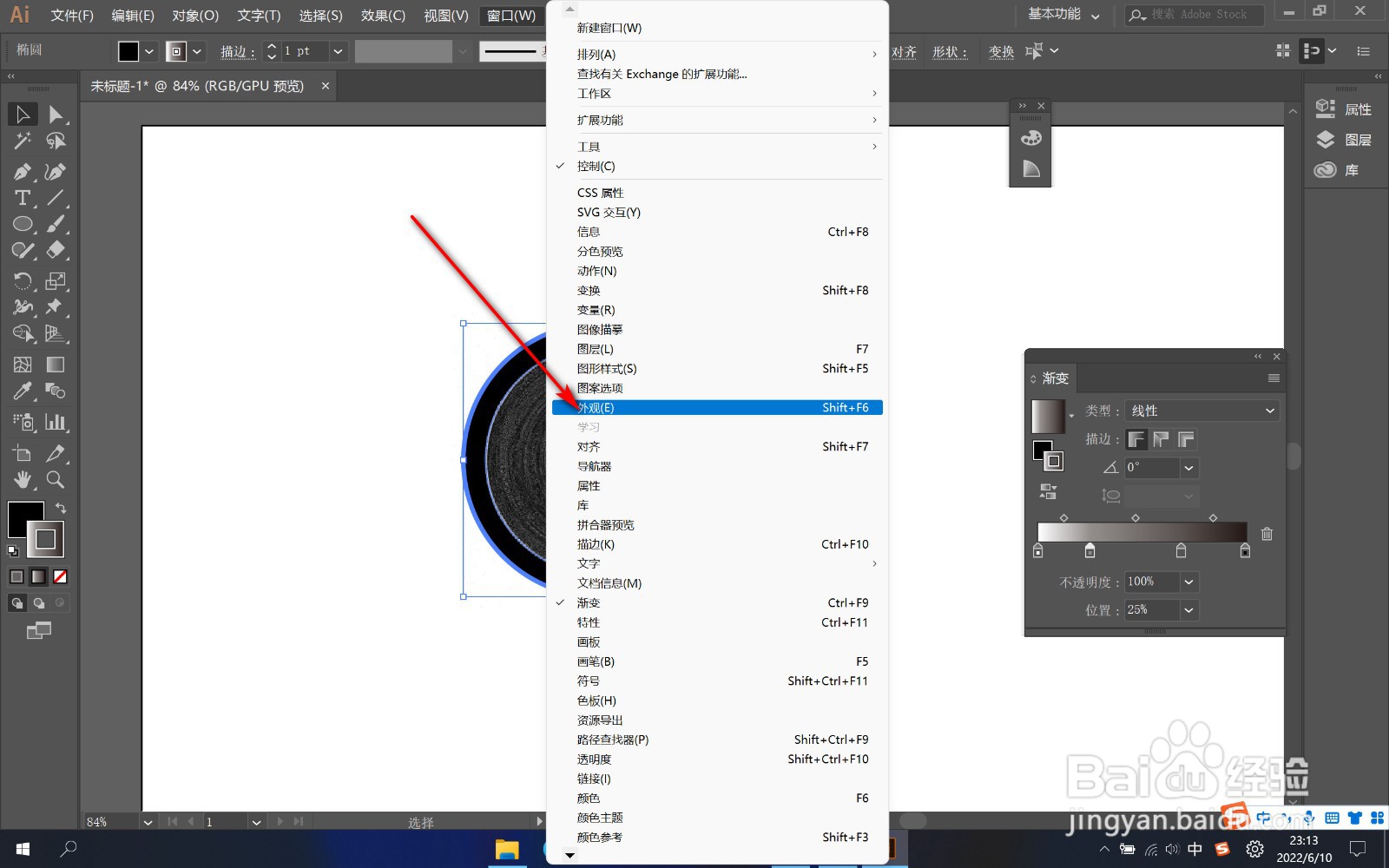The height and width of the screenshot is (868, 1389).
Task: Delete gradient stop with trash icon
Action: tap(1267, 534)
